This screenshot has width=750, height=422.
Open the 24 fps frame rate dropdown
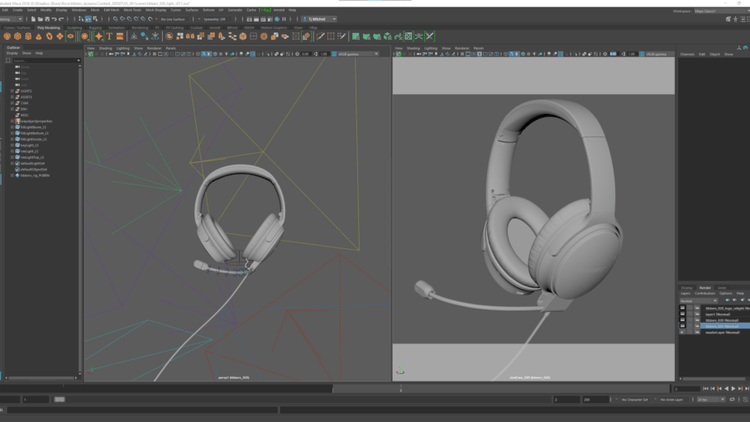711,399
